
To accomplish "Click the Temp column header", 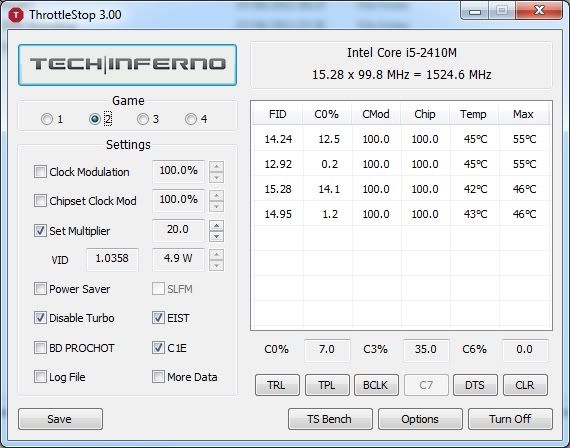I will tap(474, 114).
